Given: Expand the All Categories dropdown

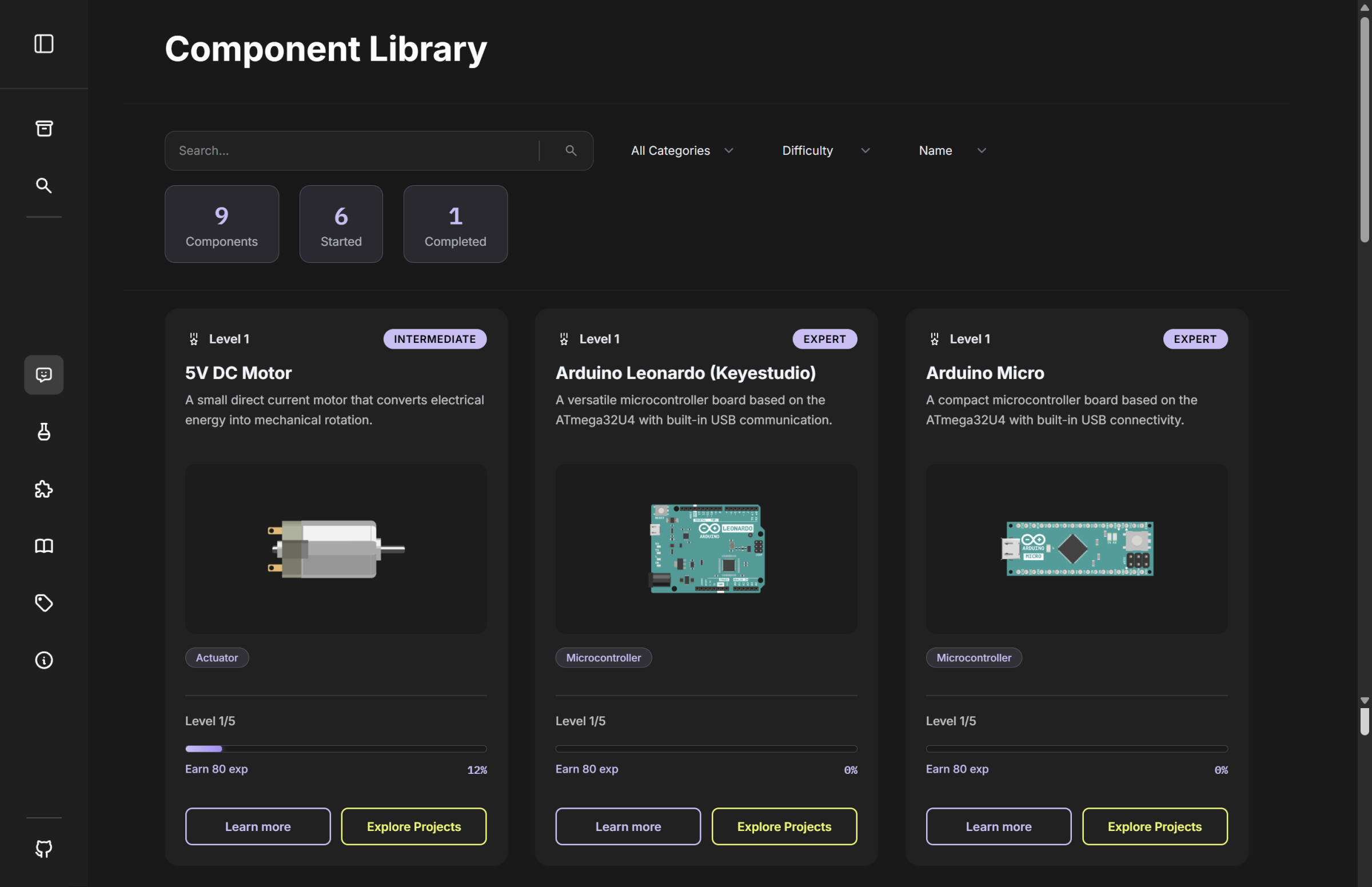Looking at the screenshot, I should click(x=682, y=150).
